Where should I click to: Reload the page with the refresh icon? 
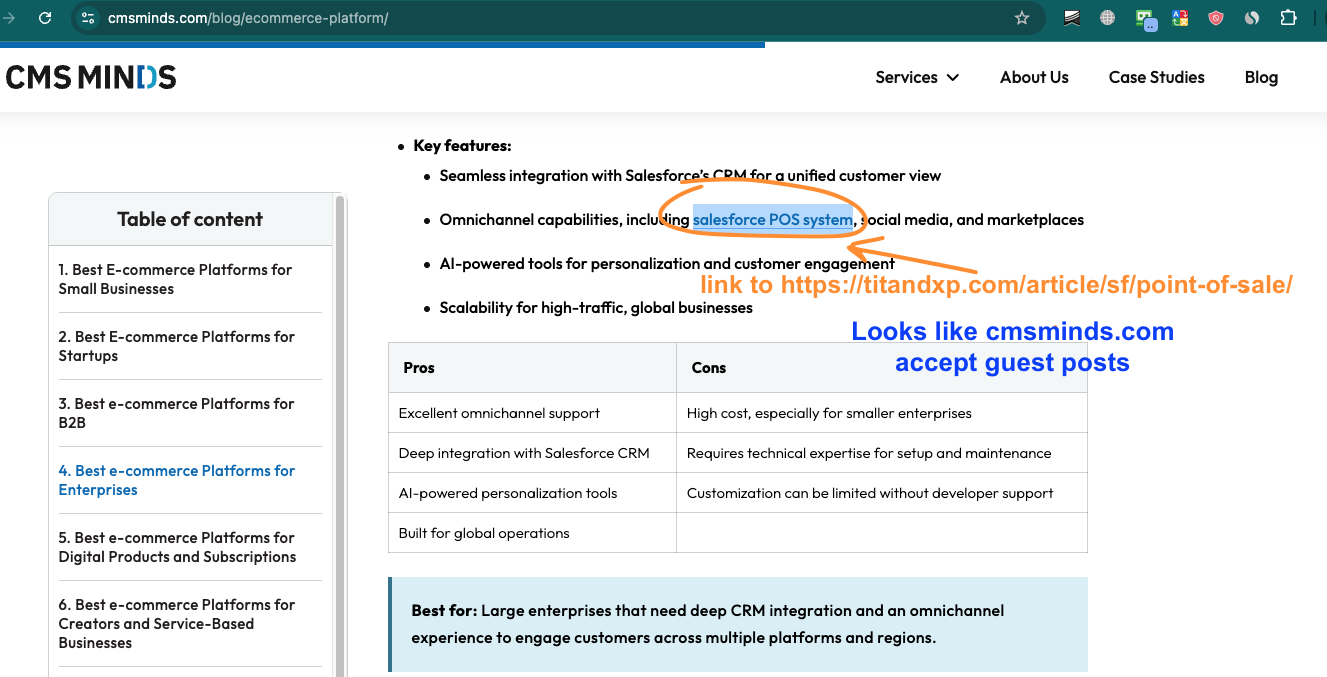(45, 18)
